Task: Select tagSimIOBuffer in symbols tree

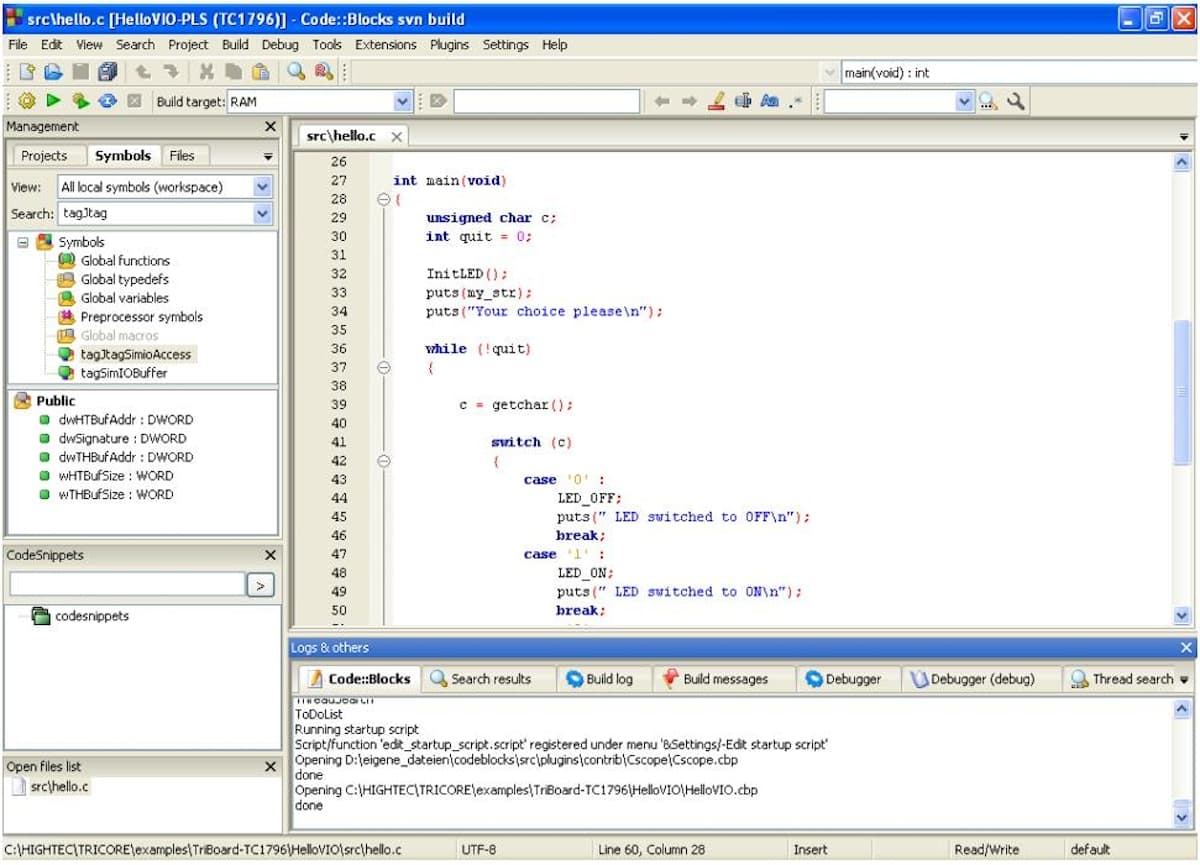Action: pos(124,373)
